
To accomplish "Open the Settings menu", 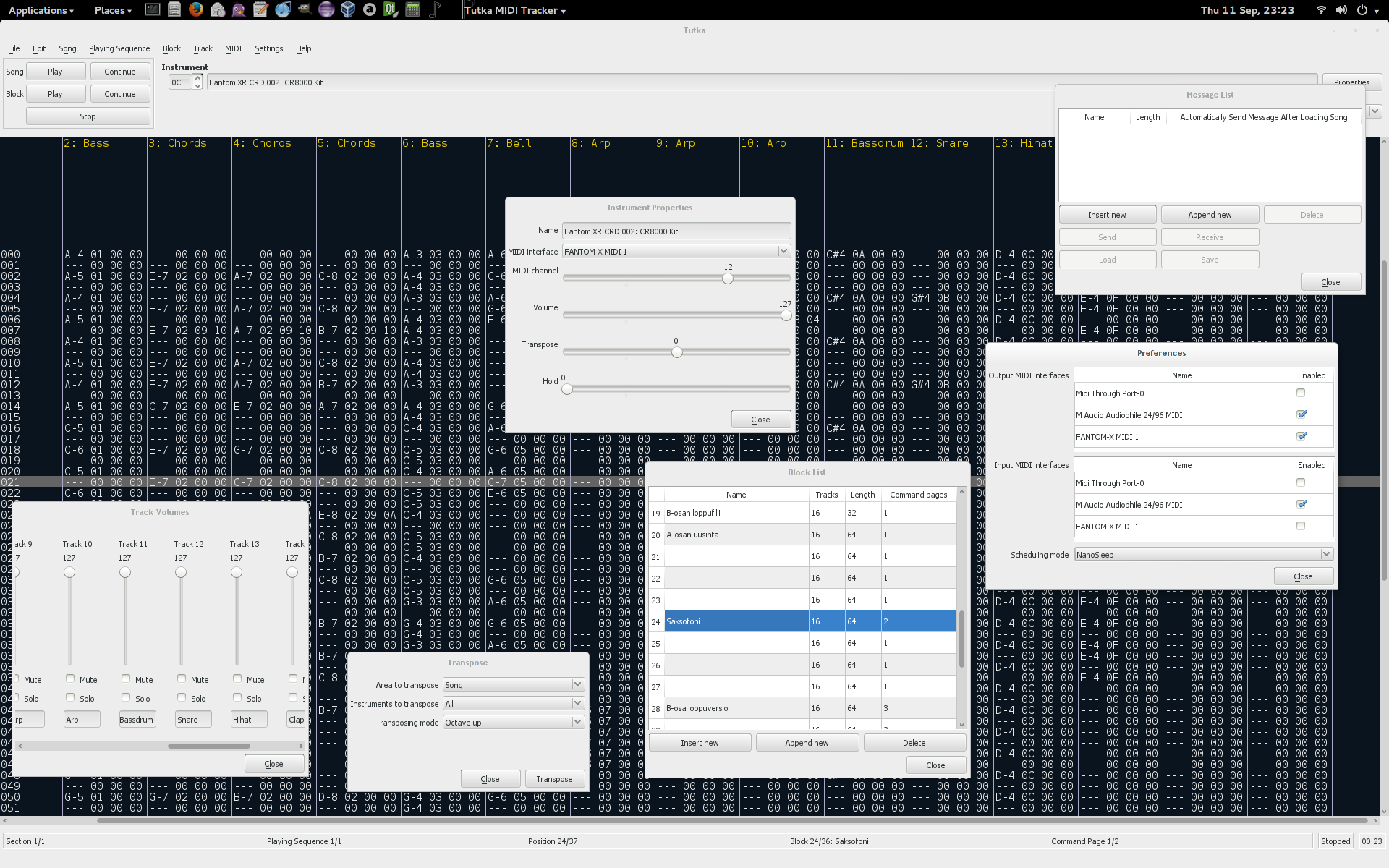I will (x=268, y=48).
